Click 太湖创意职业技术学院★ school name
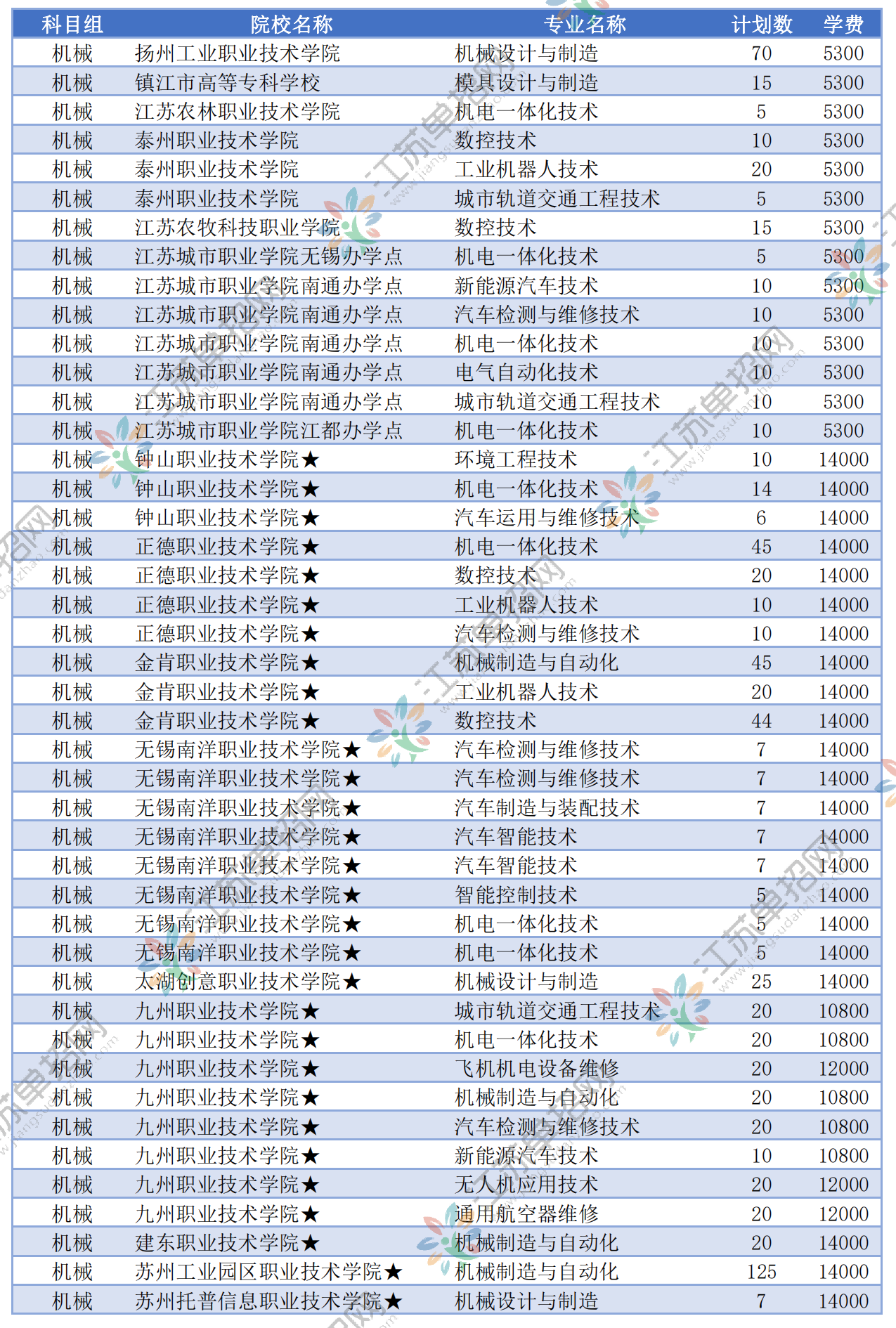This screenshot has width=896, height=1328. point(248,982)
